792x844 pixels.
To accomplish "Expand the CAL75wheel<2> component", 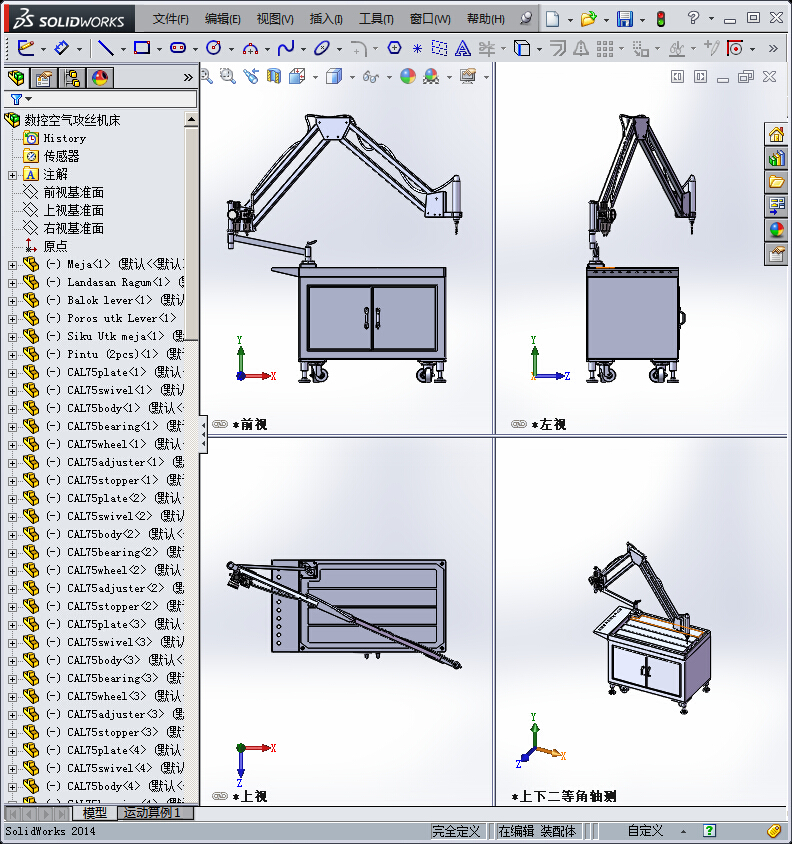I will point(12,571).
